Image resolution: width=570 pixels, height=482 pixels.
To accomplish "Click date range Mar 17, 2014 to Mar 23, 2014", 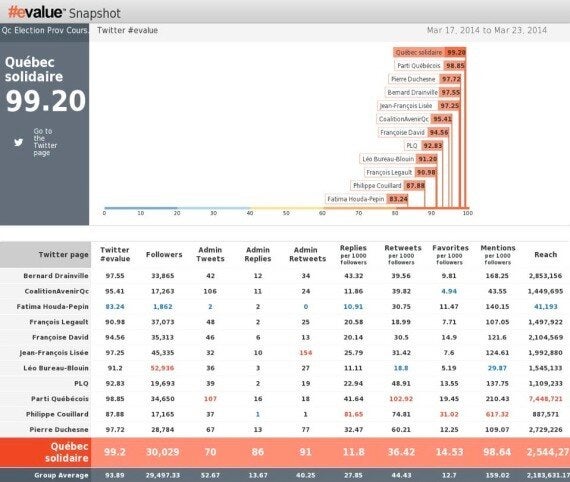I will click(x=487, y=30).
